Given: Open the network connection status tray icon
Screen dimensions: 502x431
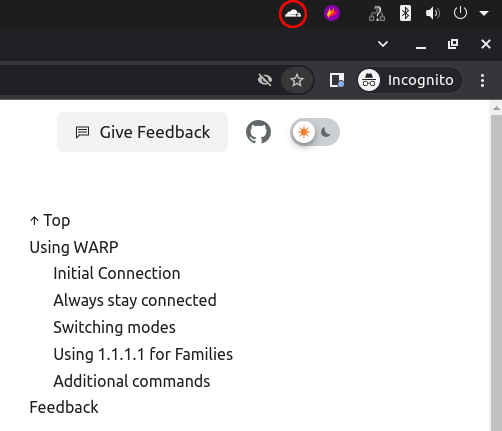Looking at the screenshot, I should [x=377, y=14].
